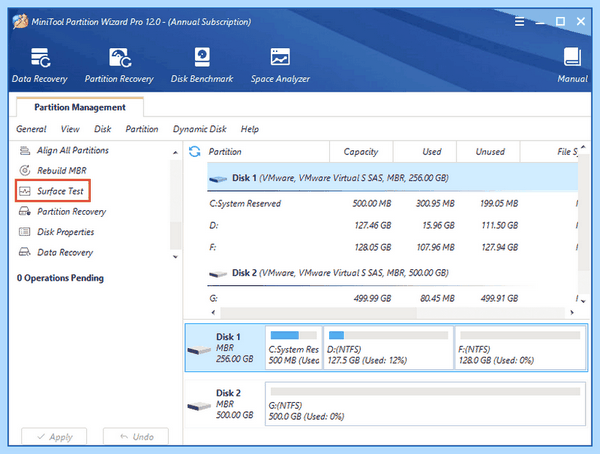The width and height of the screenshot is (600, 454).
Task: Click the Rebuild MBR icon in sidebar
Action: [x=25, y=170]
